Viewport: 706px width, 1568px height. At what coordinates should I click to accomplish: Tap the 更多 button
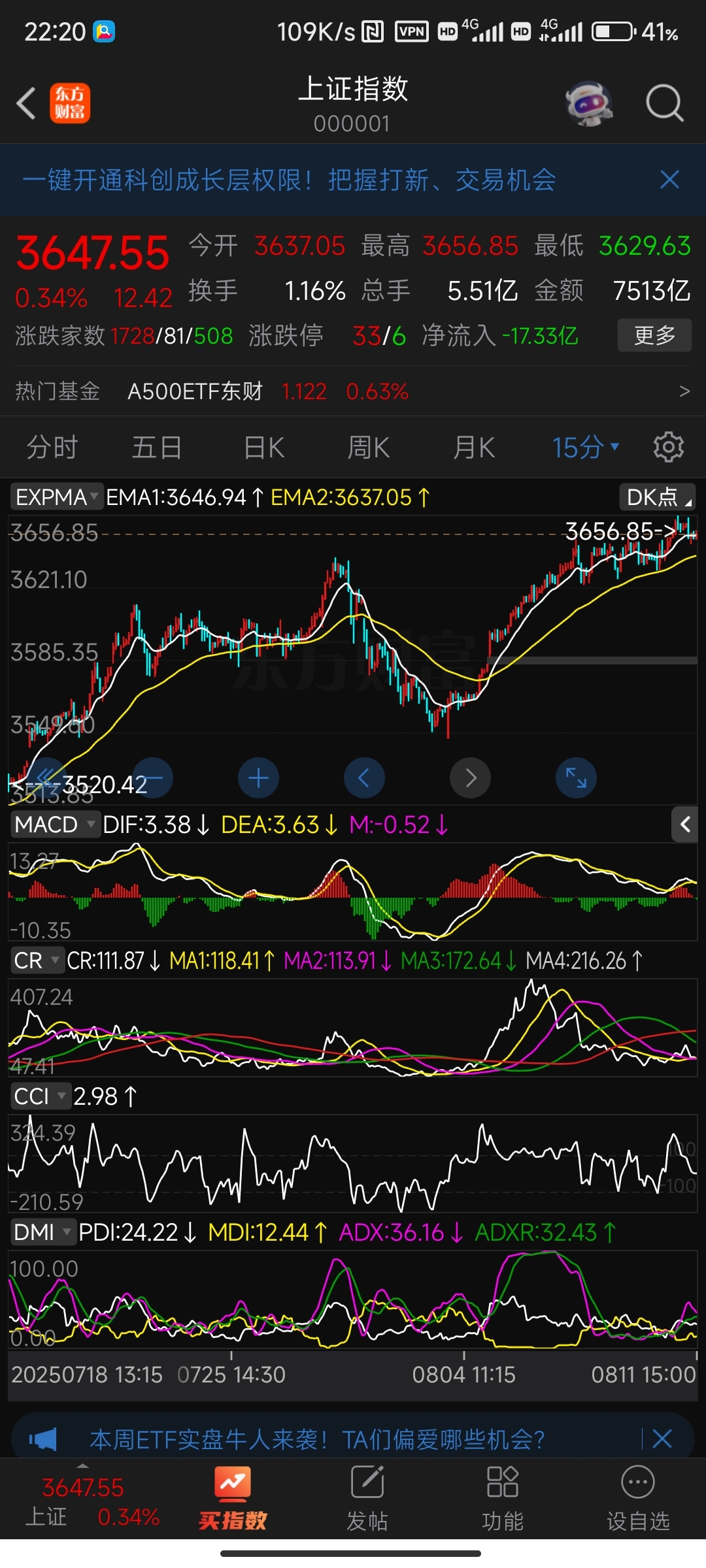654,335
